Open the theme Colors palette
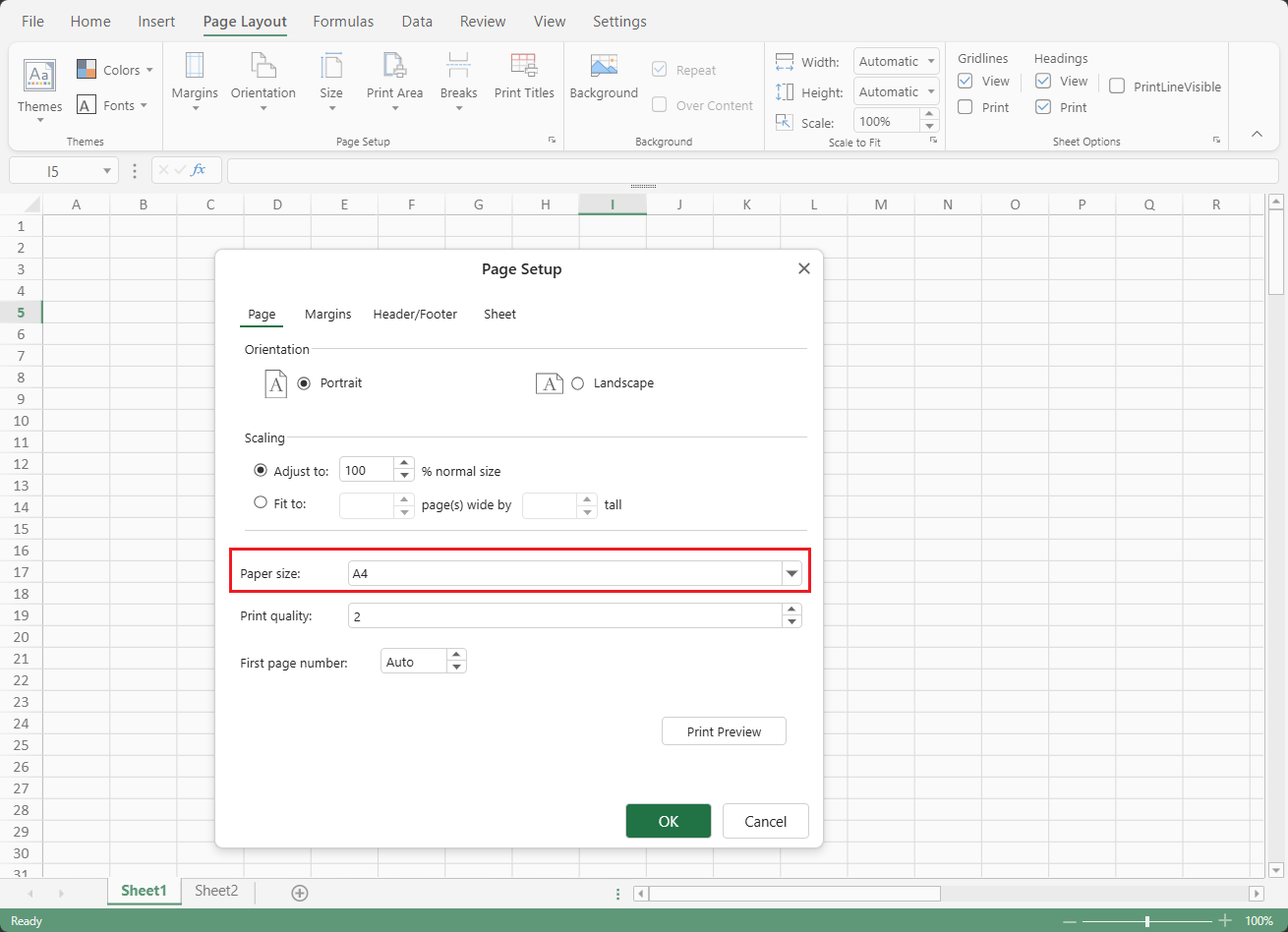The width and height of the screenshot is (1288, 932). click(115, 70)
